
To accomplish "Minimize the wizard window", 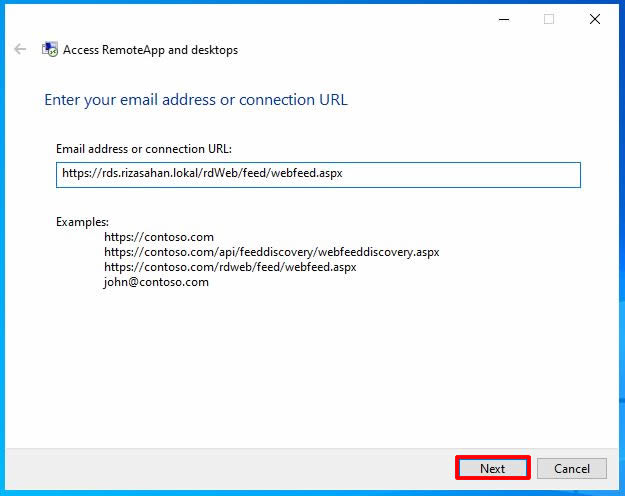I will [x=504, y=19].
